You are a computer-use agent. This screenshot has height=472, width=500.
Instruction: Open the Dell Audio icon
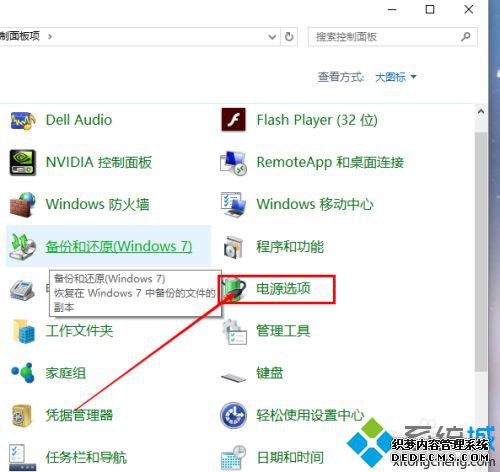pos(22,121)
